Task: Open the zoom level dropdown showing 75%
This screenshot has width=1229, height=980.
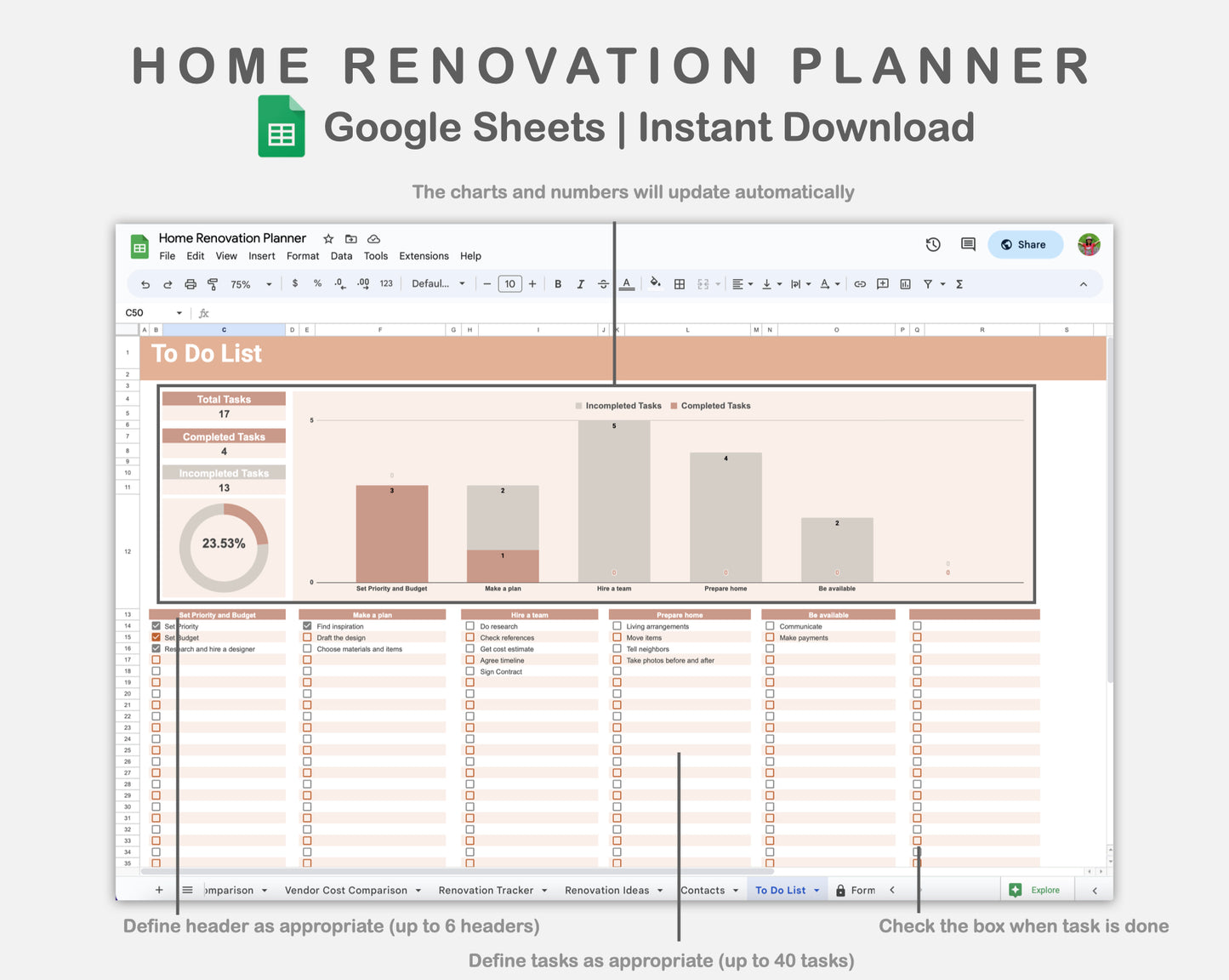Action: click(246, 284)
